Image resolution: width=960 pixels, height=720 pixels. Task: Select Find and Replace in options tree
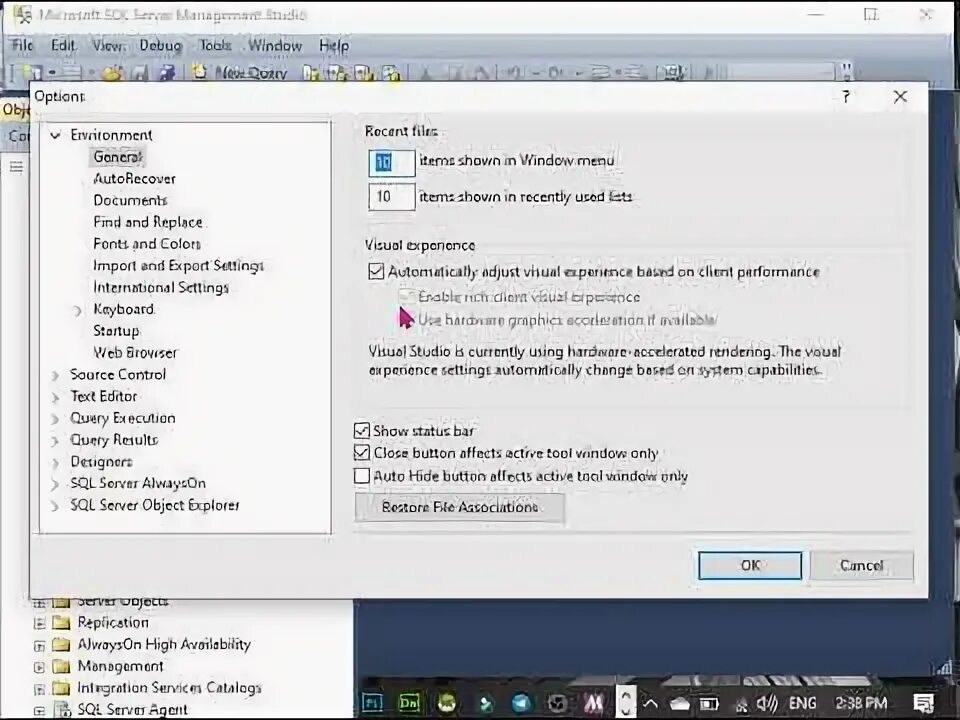(148, 222)
